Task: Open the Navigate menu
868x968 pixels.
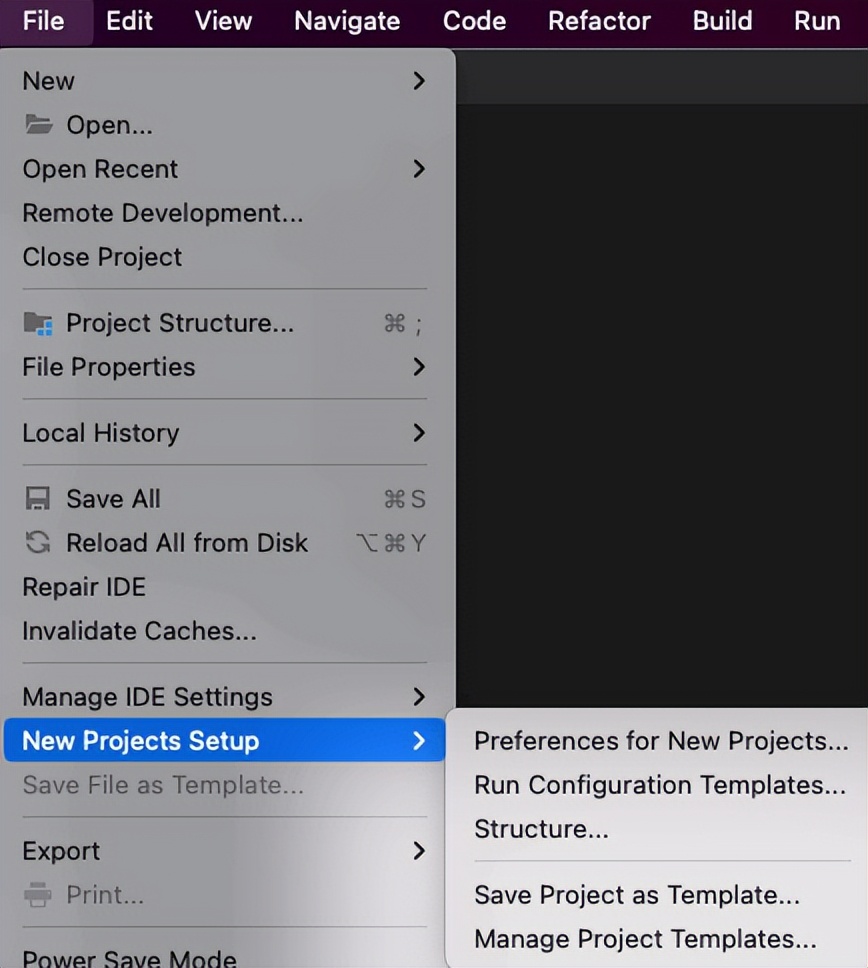Action: point(347,21)
